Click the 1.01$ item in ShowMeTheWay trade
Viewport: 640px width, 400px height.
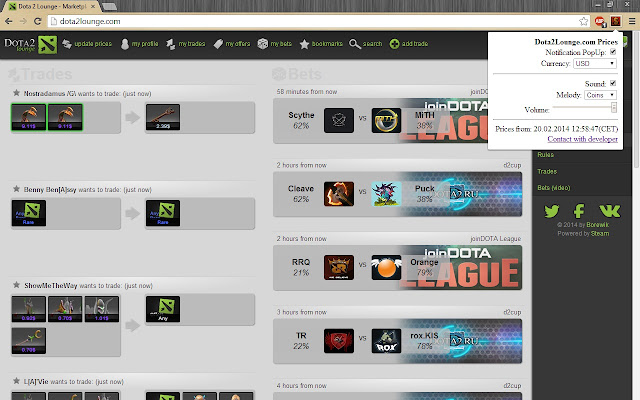pyautogui.click(x=102, y=309)
